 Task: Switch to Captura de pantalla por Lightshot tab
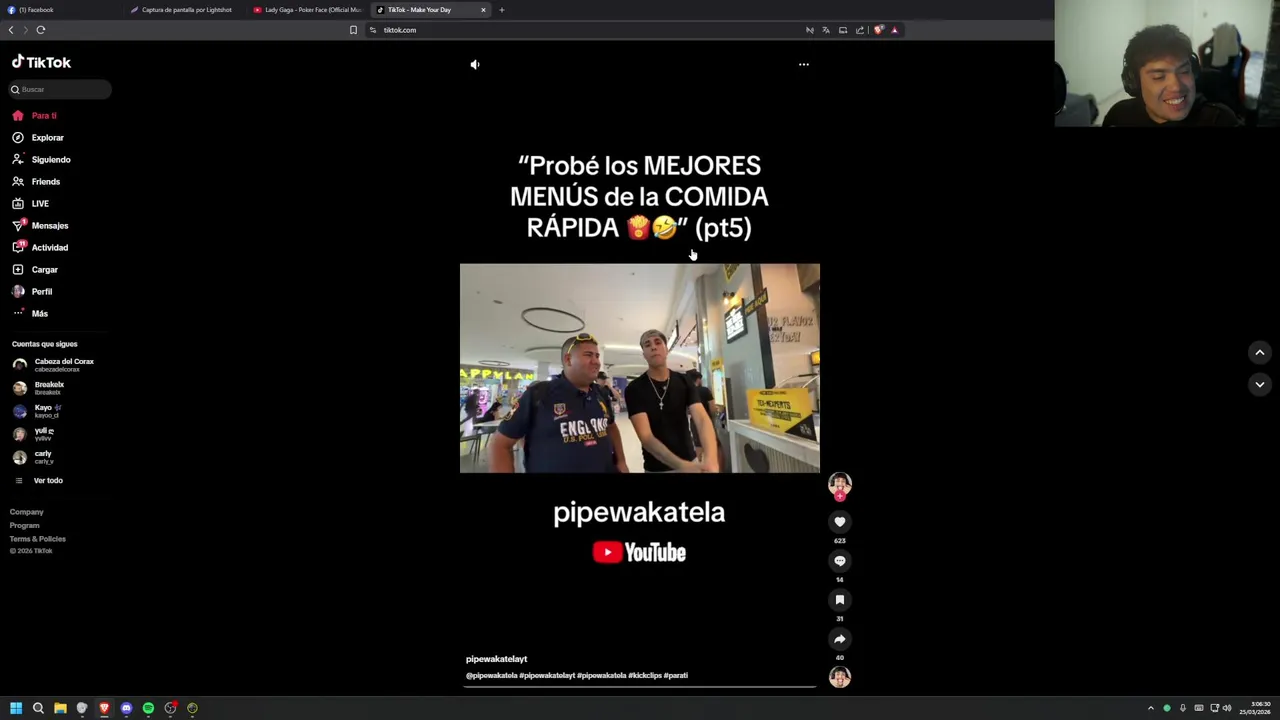(186, 10)
